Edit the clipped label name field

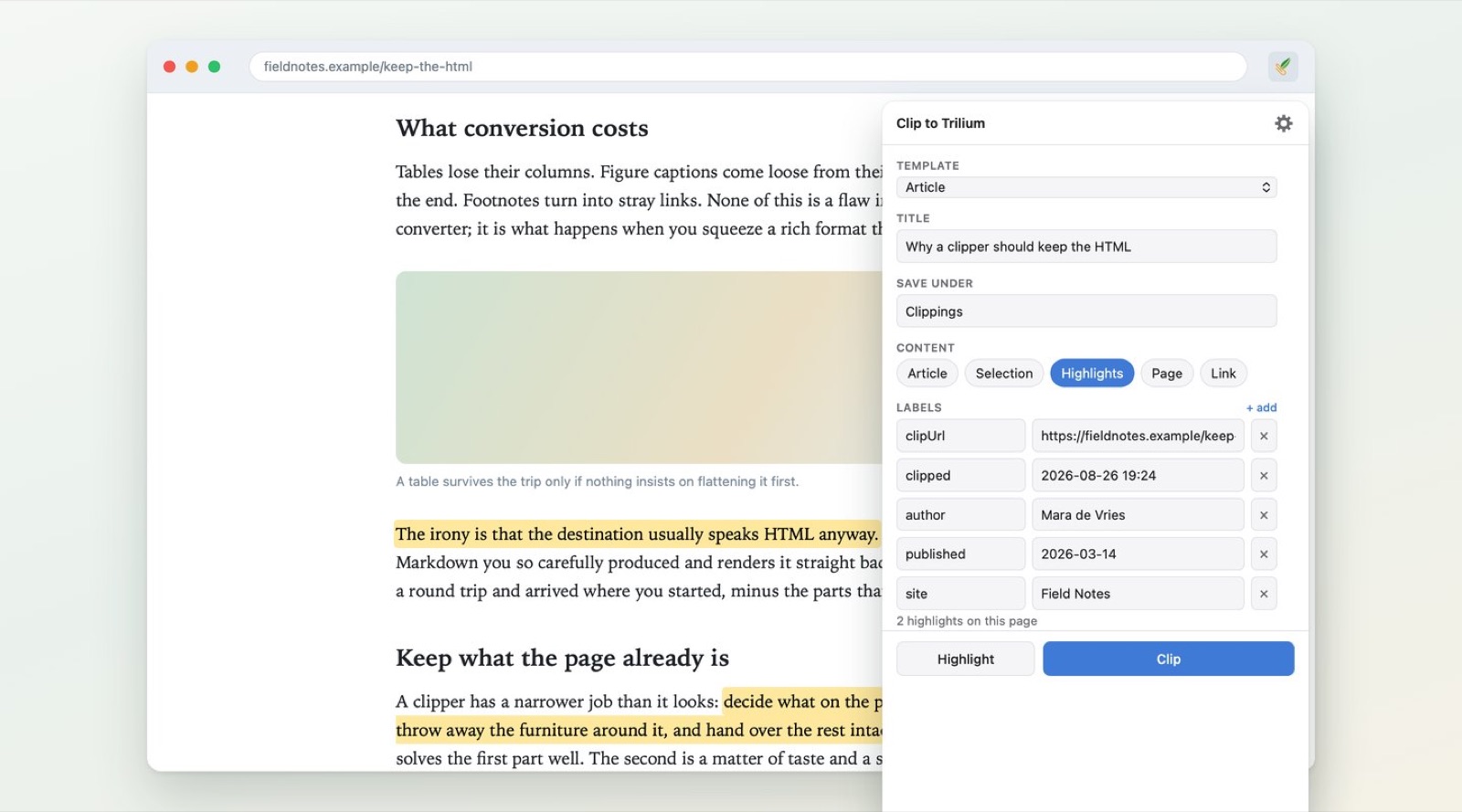pyautogui.click(x=960, y=475)
